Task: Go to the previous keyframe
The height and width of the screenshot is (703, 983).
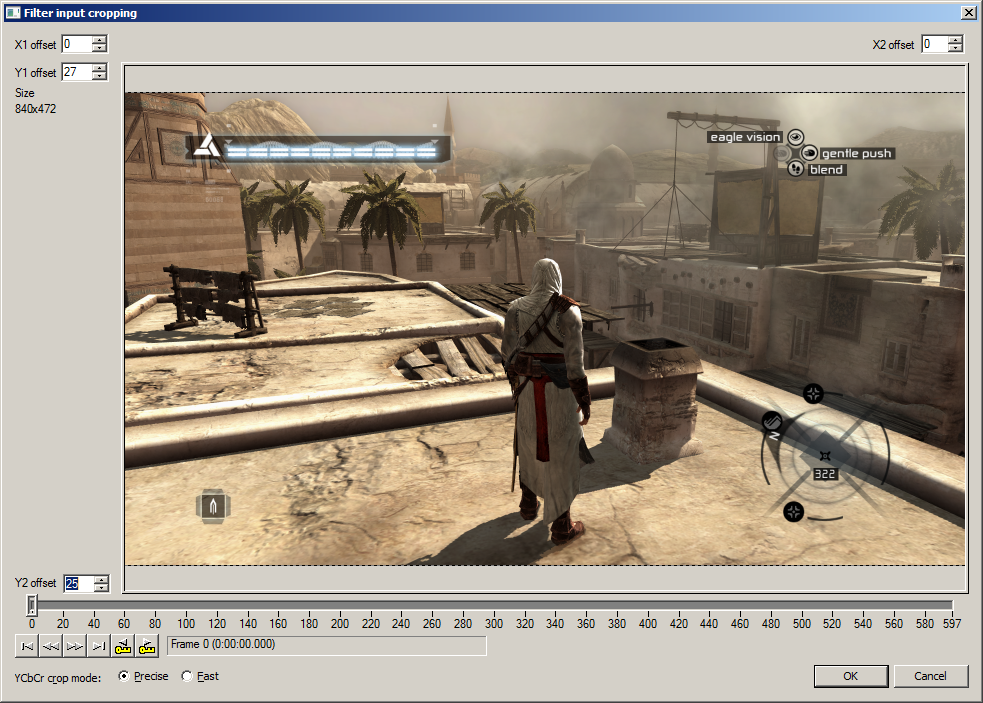Action: click(x=123, y=646)
